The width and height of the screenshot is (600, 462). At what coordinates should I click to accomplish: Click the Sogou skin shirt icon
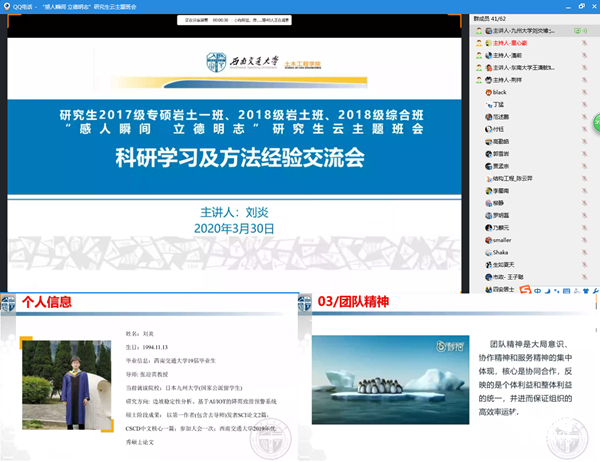point(586,291)
